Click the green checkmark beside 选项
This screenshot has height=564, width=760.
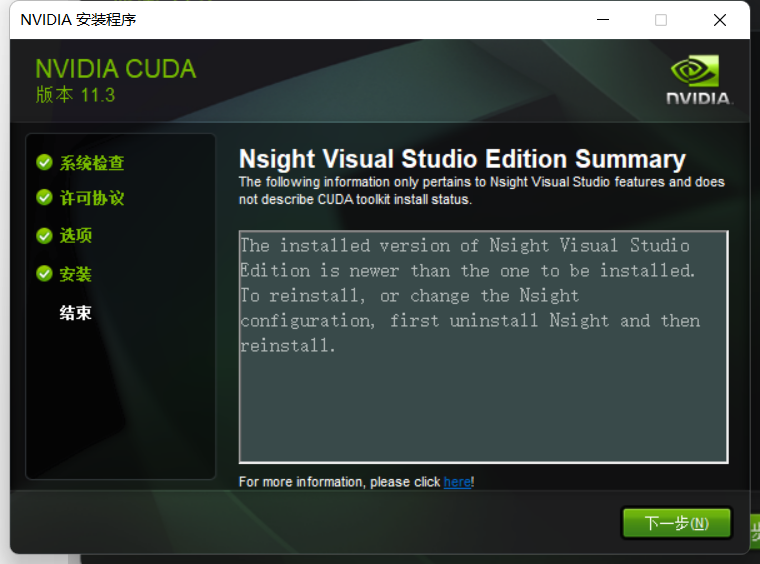click(x=44, y=236)
